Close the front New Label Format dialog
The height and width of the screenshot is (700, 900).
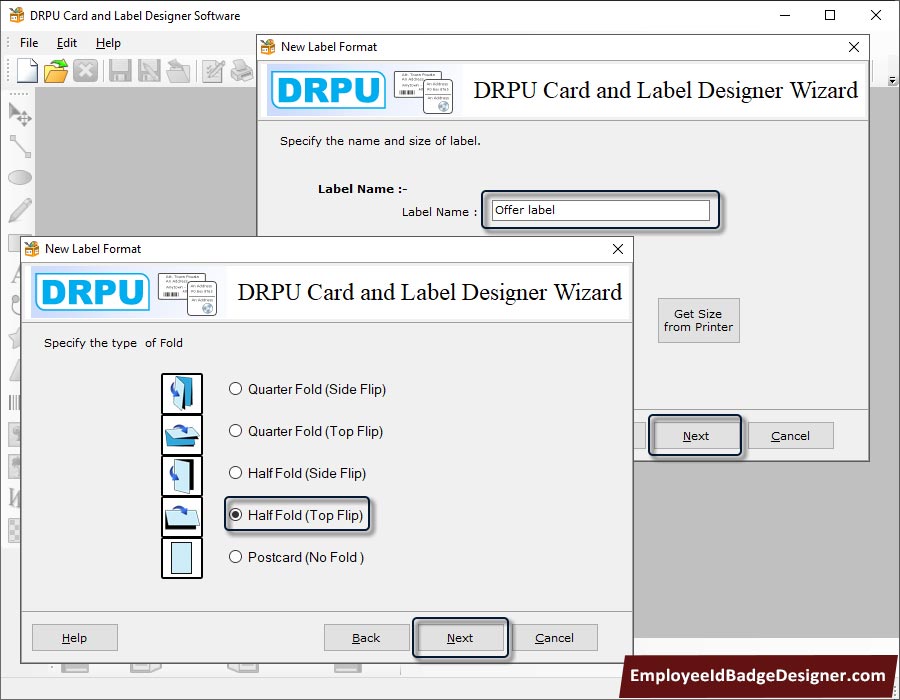(x=618, y=249)
